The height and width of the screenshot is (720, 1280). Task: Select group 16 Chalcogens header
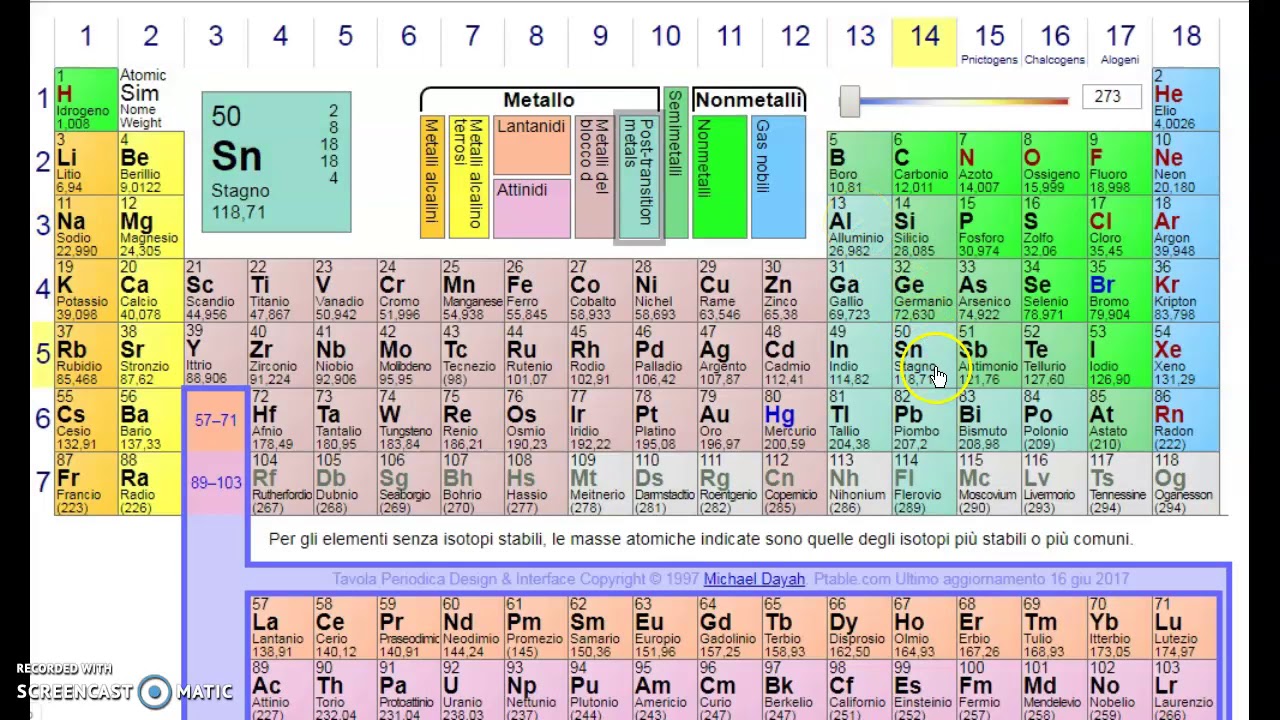pos(1054,40)
